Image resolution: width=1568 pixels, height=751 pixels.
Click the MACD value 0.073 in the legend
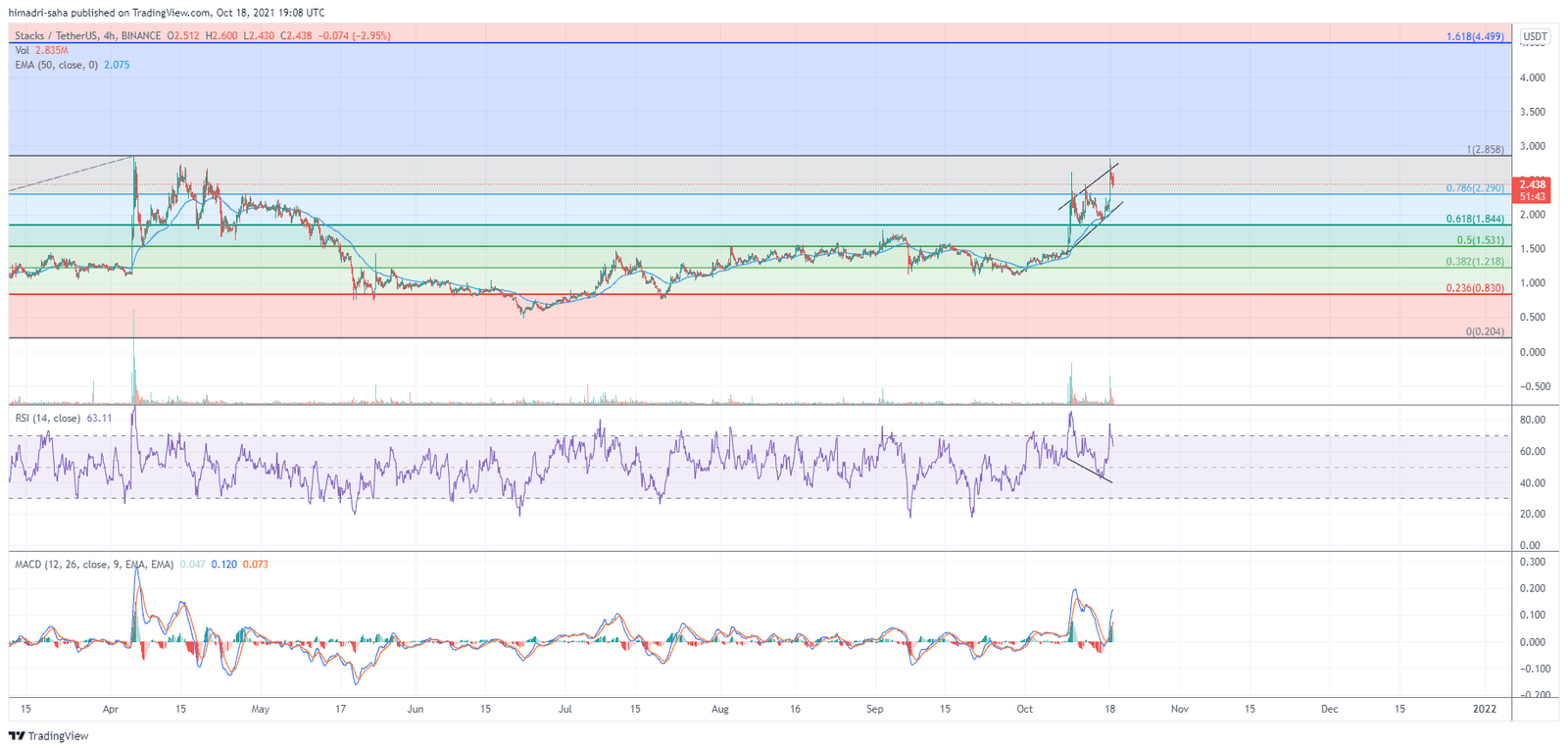coord(255,565)
